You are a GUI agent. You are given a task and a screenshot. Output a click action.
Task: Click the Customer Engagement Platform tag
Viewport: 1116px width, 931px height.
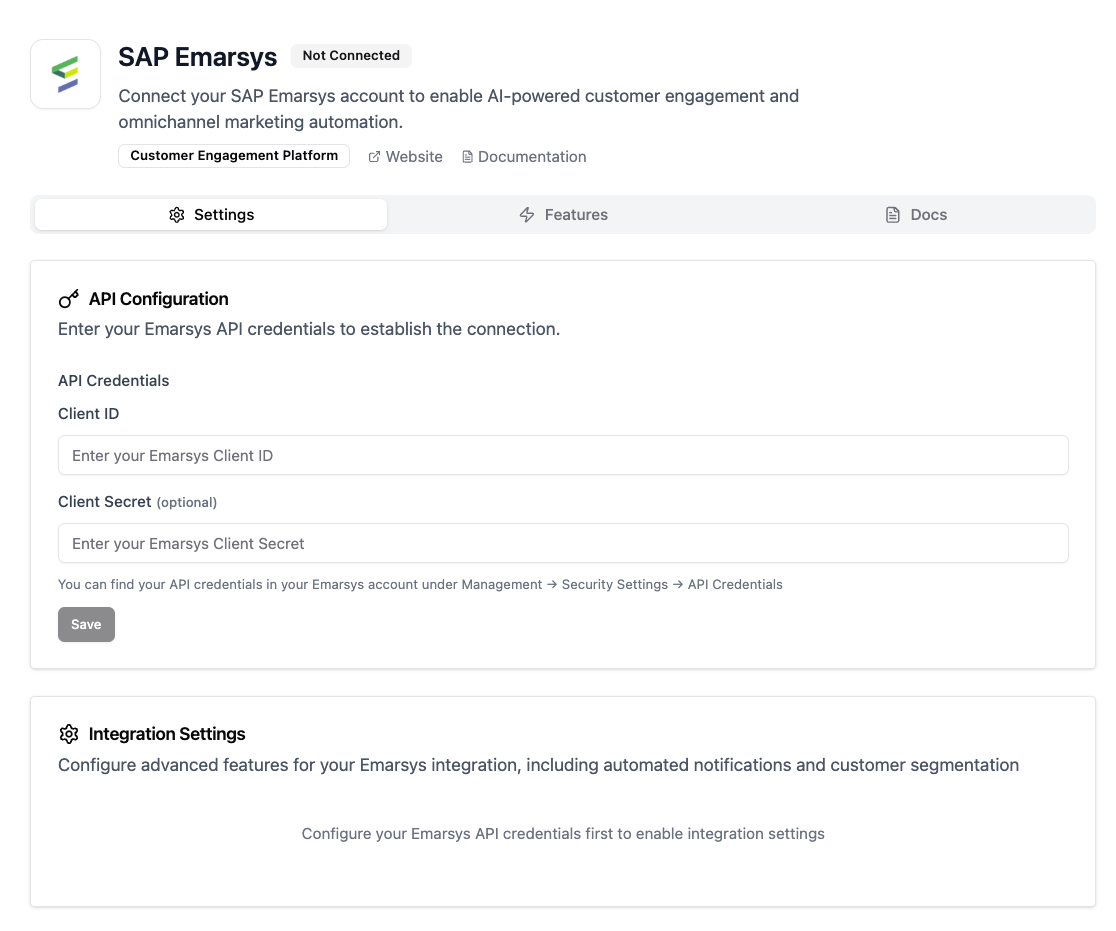pos(234,156)
